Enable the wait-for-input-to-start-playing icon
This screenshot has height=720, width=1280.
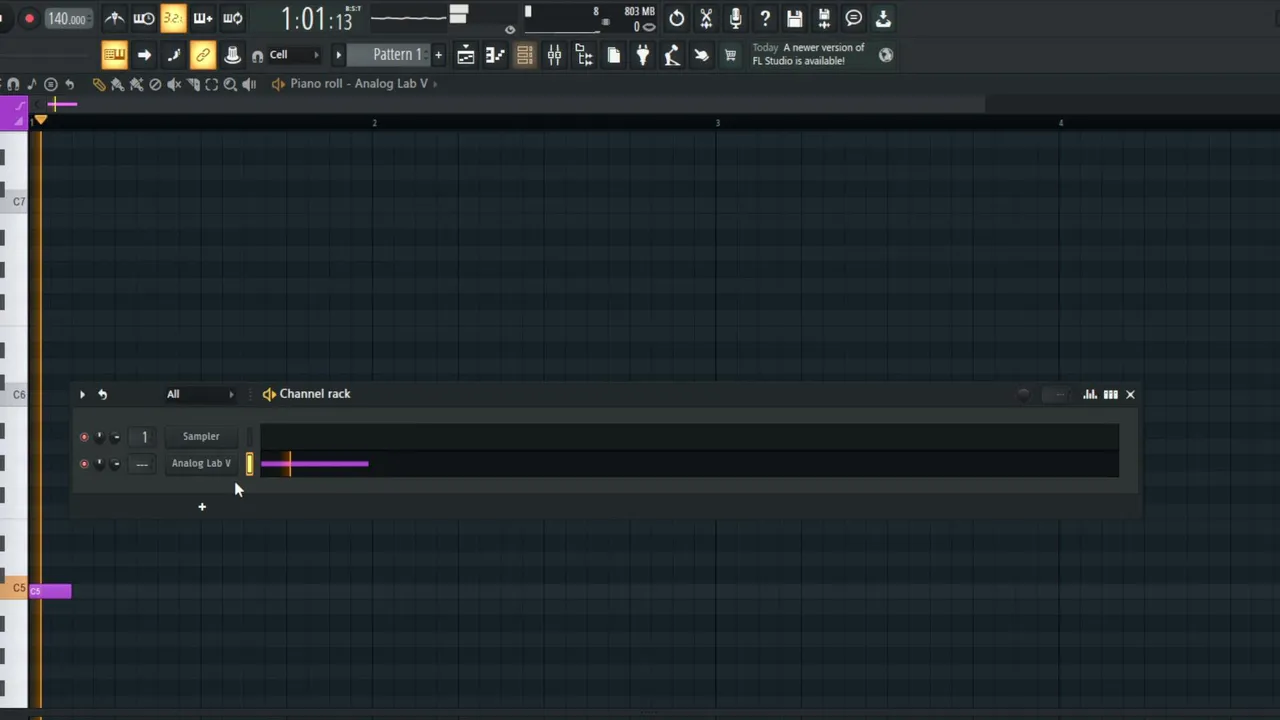pyautogui.click(x=144, y=18)
